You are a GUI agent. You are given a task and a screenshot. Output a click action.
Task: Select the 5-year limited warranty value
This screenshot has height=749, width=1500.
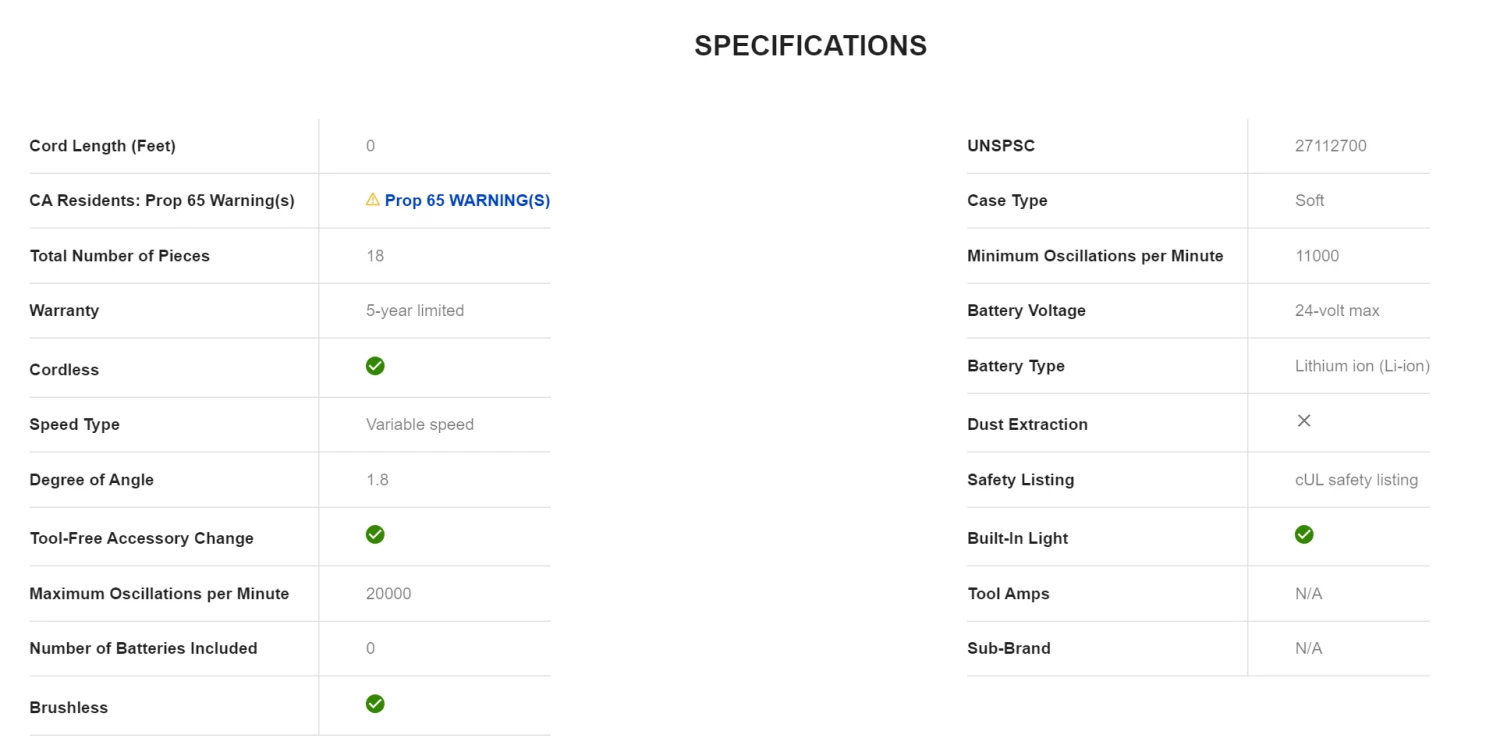415,311
